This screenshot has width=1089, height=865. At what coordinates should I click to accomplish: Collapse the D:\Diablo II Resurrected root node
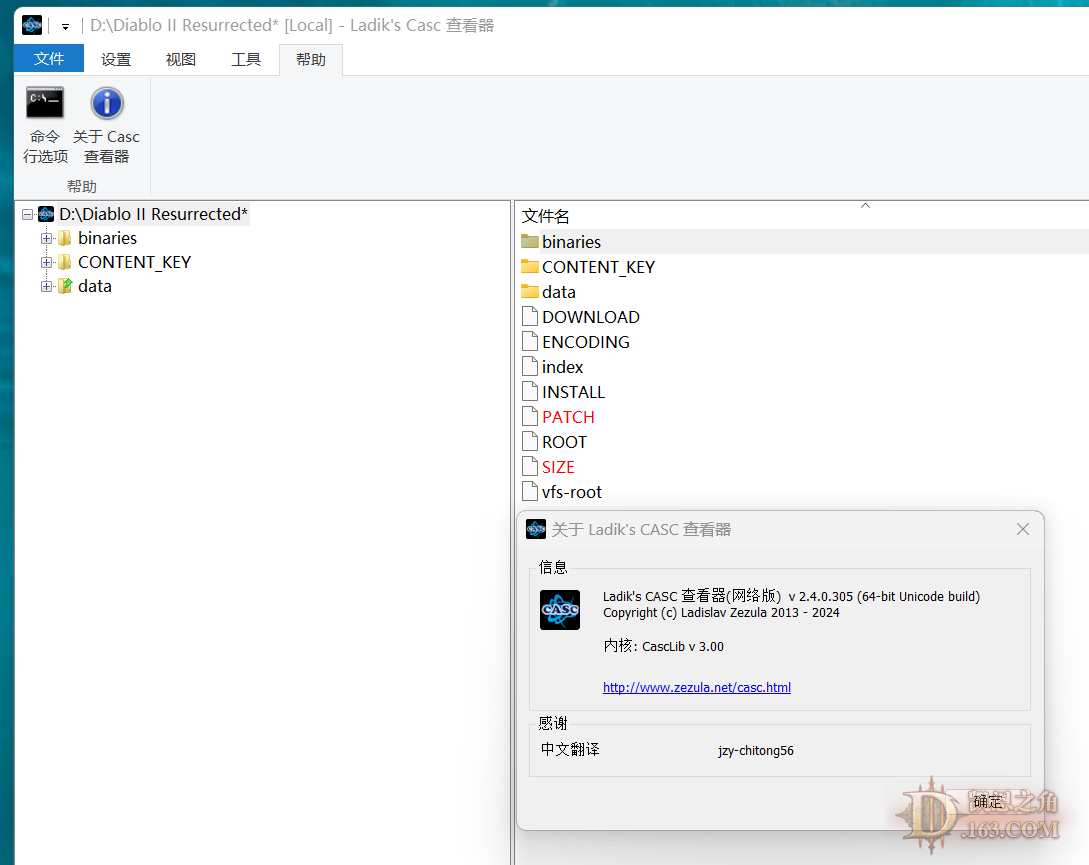click(x=28, y=214)
